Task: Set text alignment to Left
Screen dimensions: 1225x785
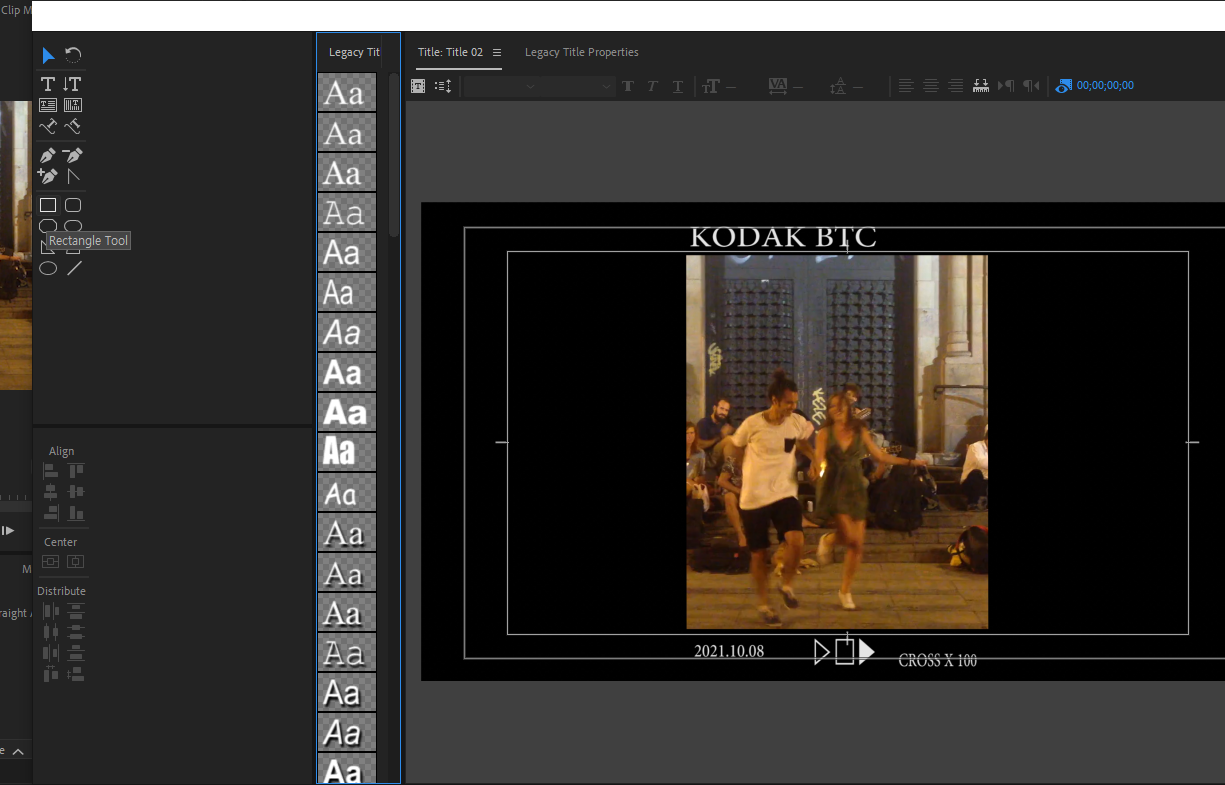Action: (x=906, y=86)
